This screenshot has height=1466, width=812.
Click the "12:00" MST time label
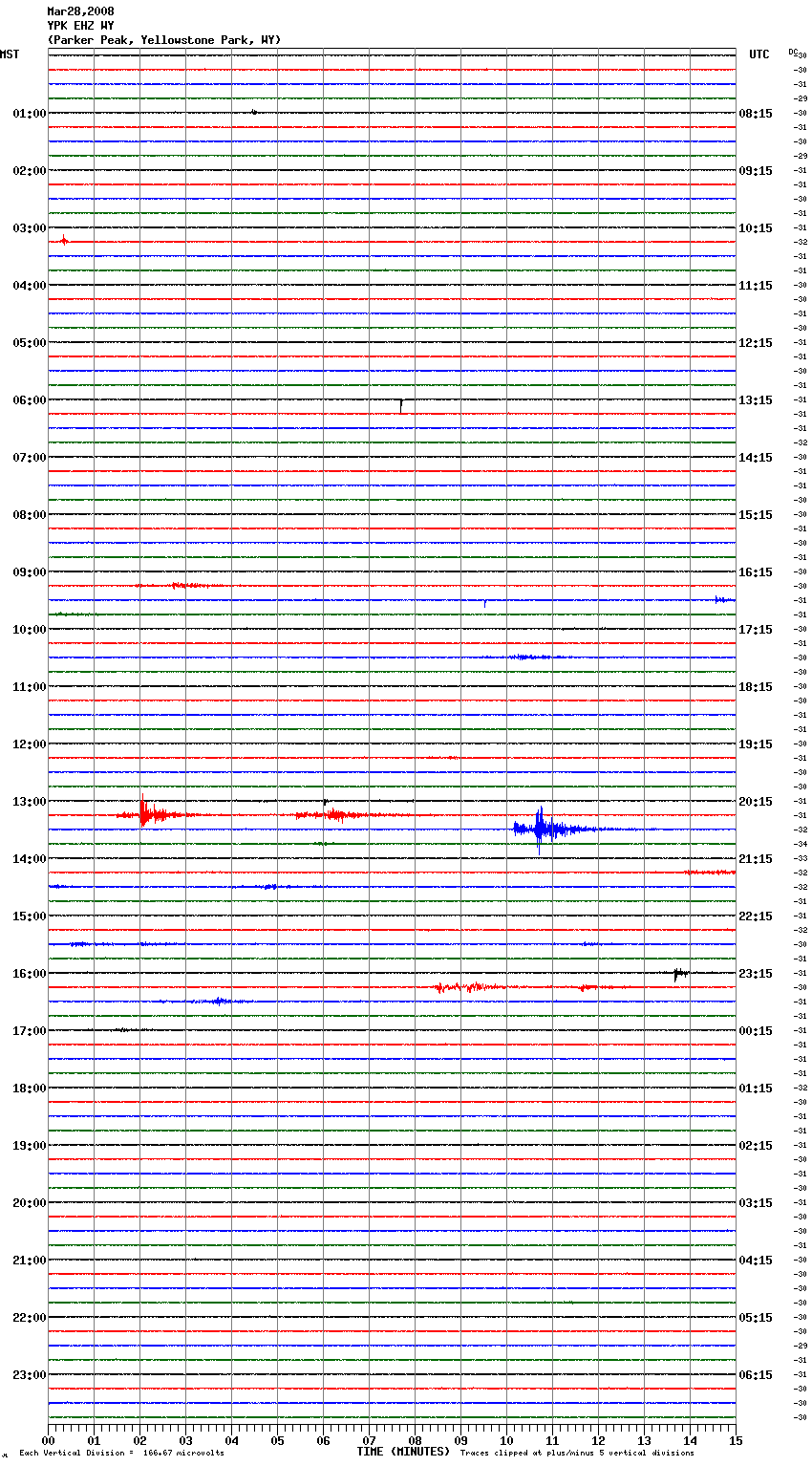pos(30,744)
